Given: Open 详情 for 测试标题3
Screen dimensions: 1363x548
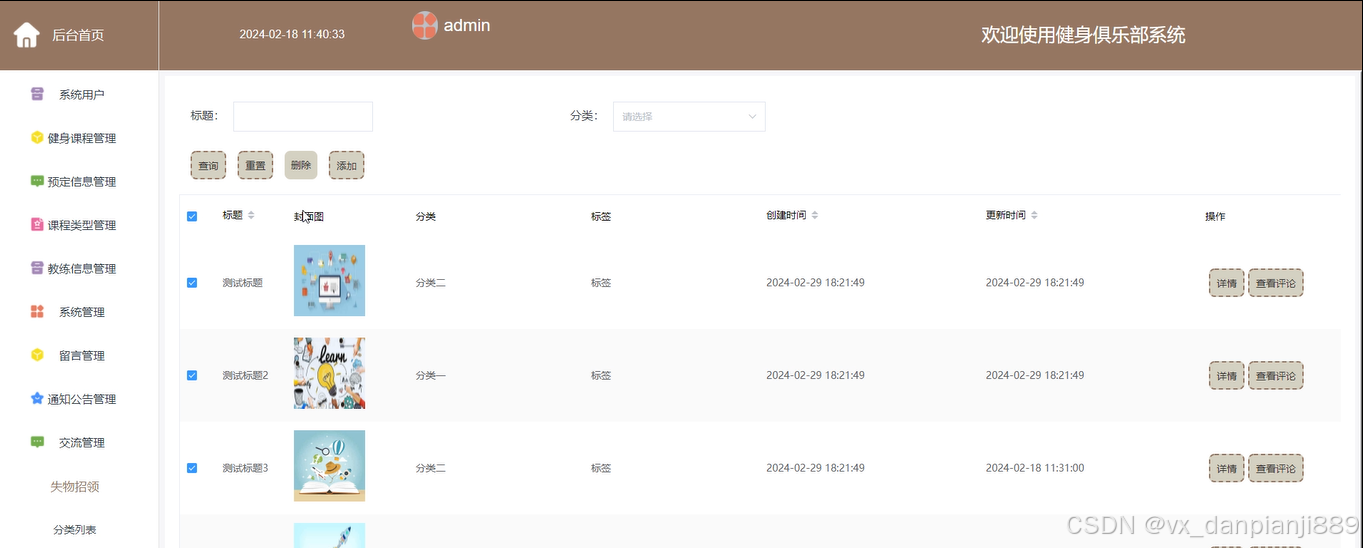Looking at the screenshot, I should click(x=1226, y=468).
